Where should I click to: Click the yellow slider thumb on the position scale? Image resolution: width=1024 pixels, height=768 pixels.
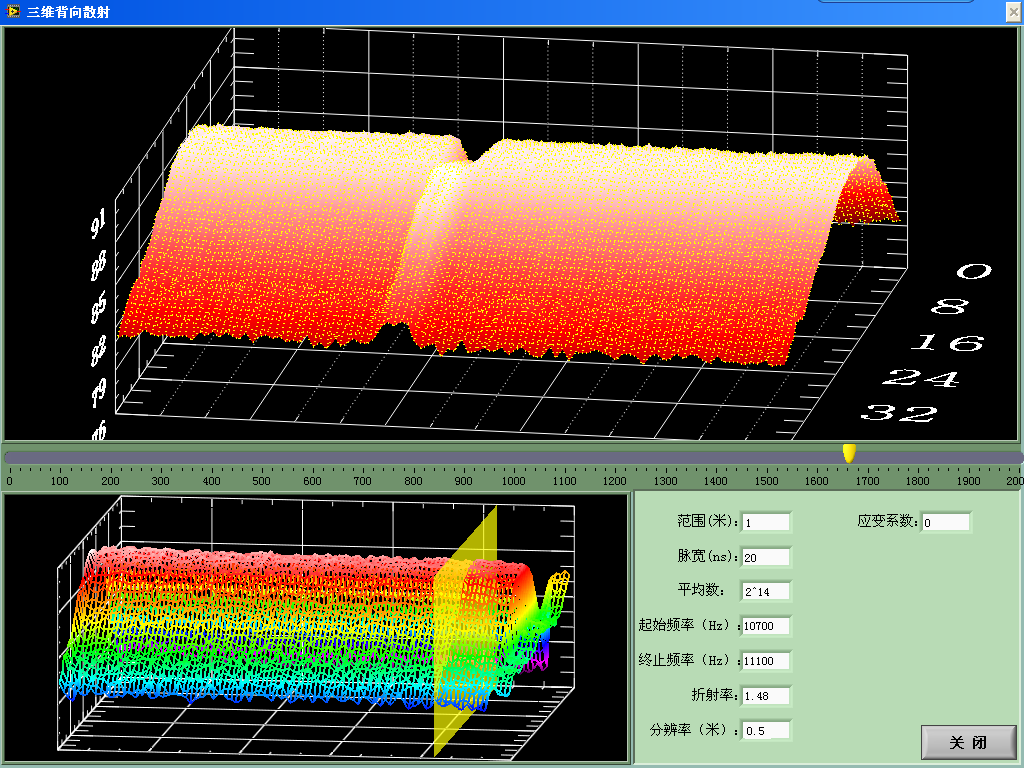point(849,453)
